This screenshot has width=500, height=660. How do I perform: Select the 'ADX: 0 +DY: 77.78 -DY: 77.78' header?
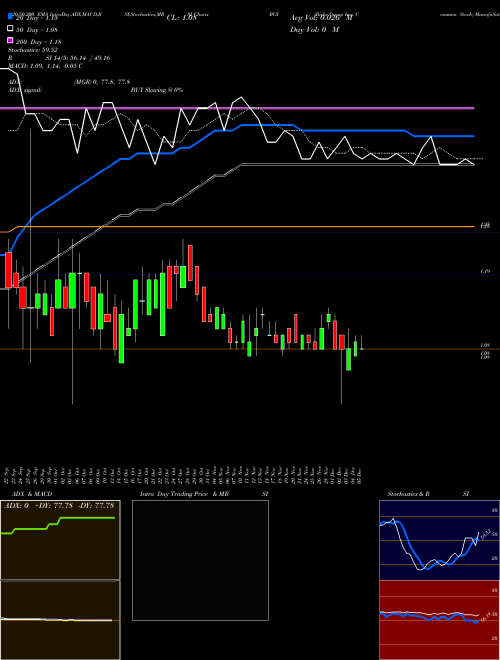tap(59, 505)
